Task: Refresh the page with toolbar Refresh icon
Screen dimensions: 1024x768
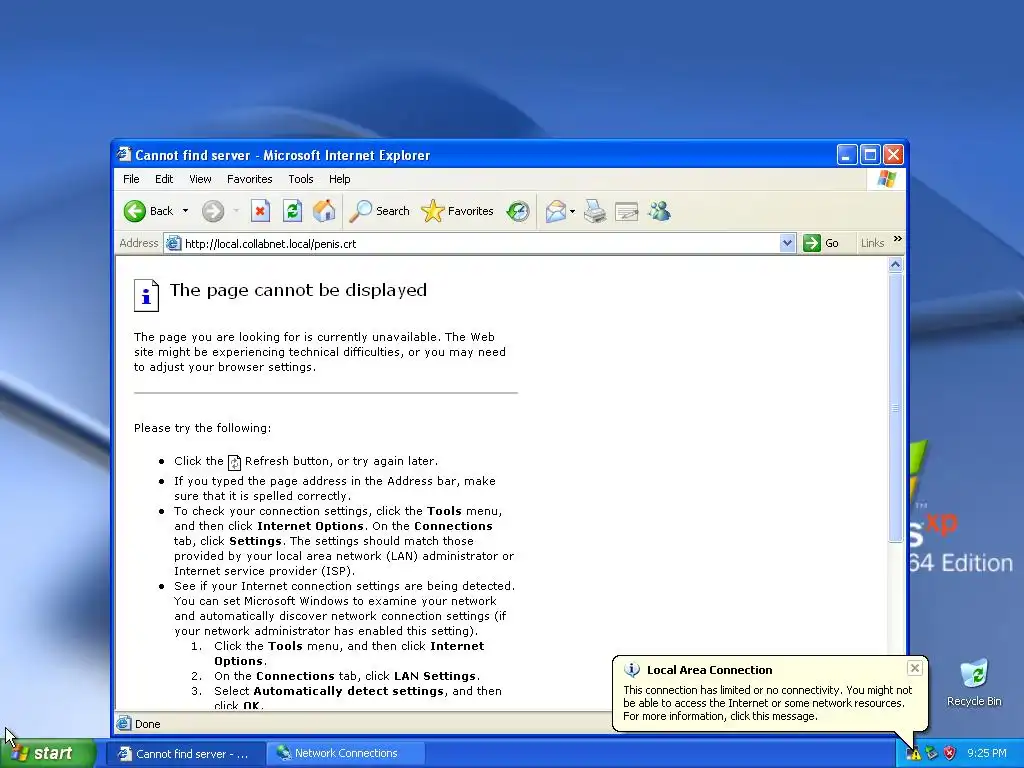Action: [292, 211]
